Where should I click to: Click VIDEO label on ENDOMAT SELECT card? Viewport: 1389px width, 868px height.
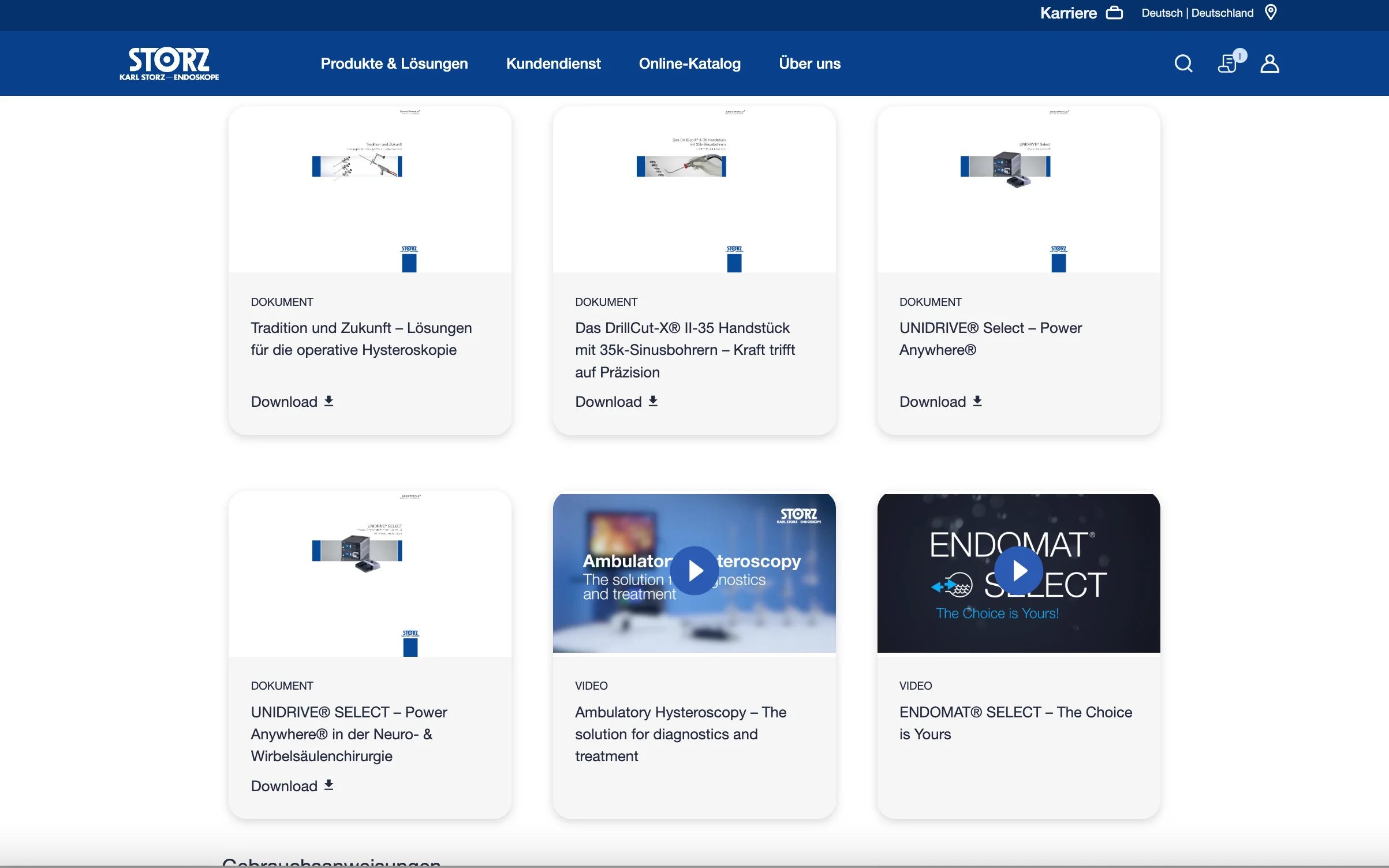pos(916,686)
